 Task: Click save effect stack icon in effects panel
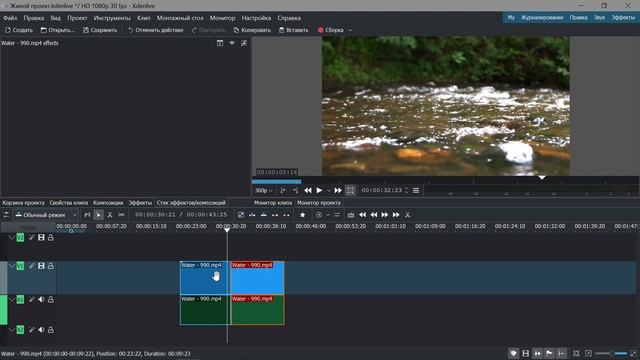(244, 43)
